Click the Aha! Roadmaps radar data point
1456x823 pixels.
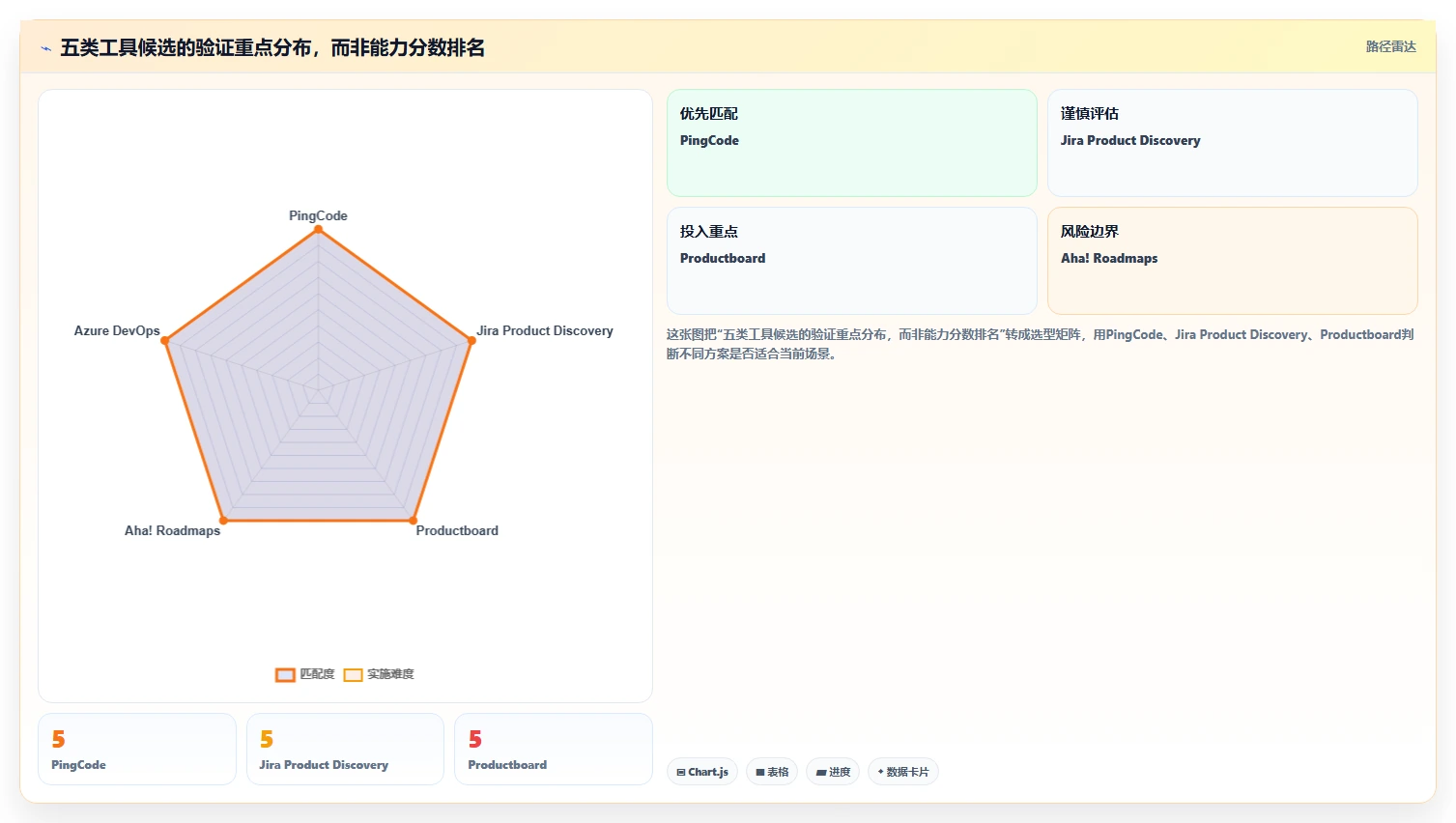(x=223, y=521)
